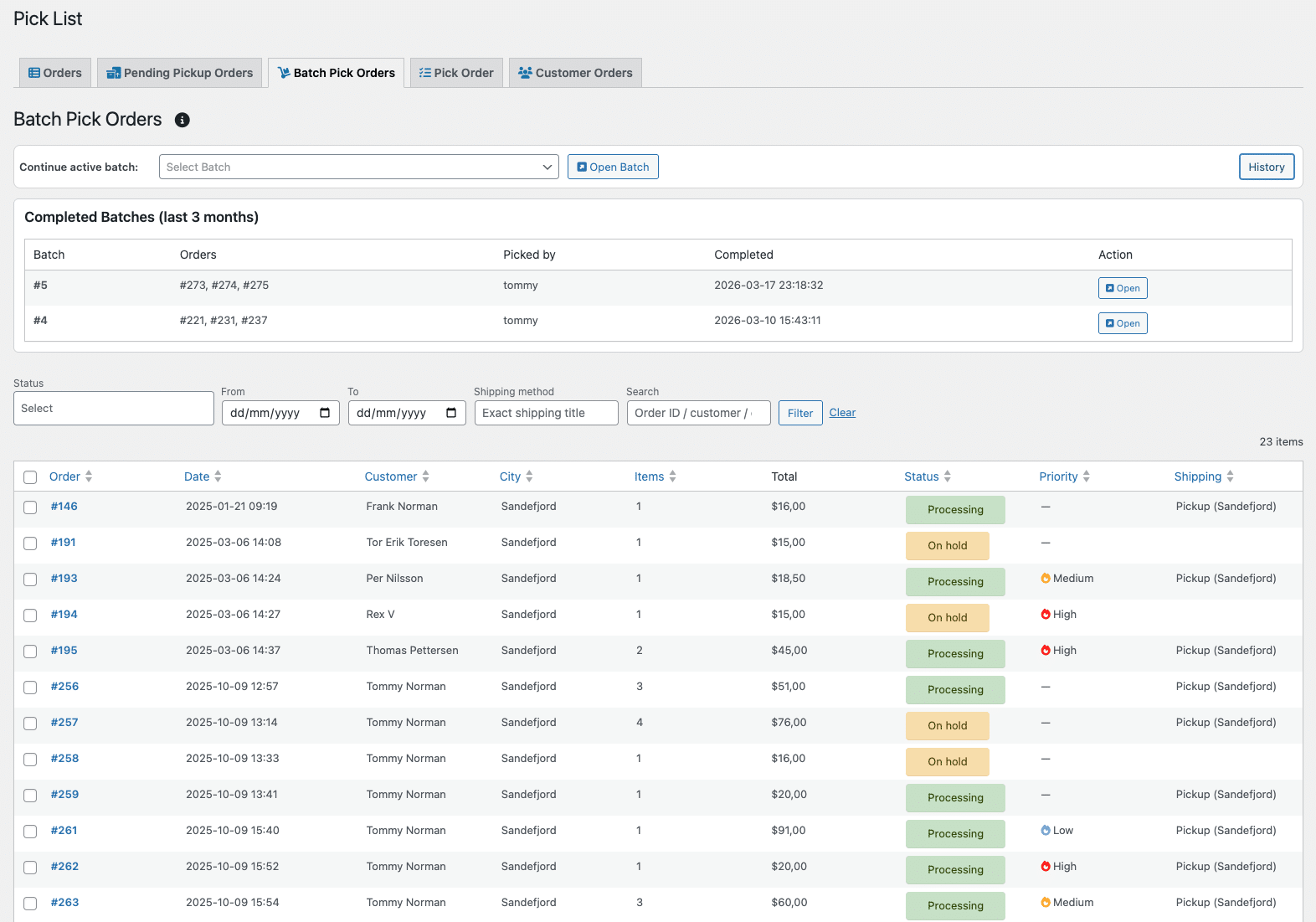Click the Low priority icon for order #261
1316x922 pixels.
(x=1046, y=831)
